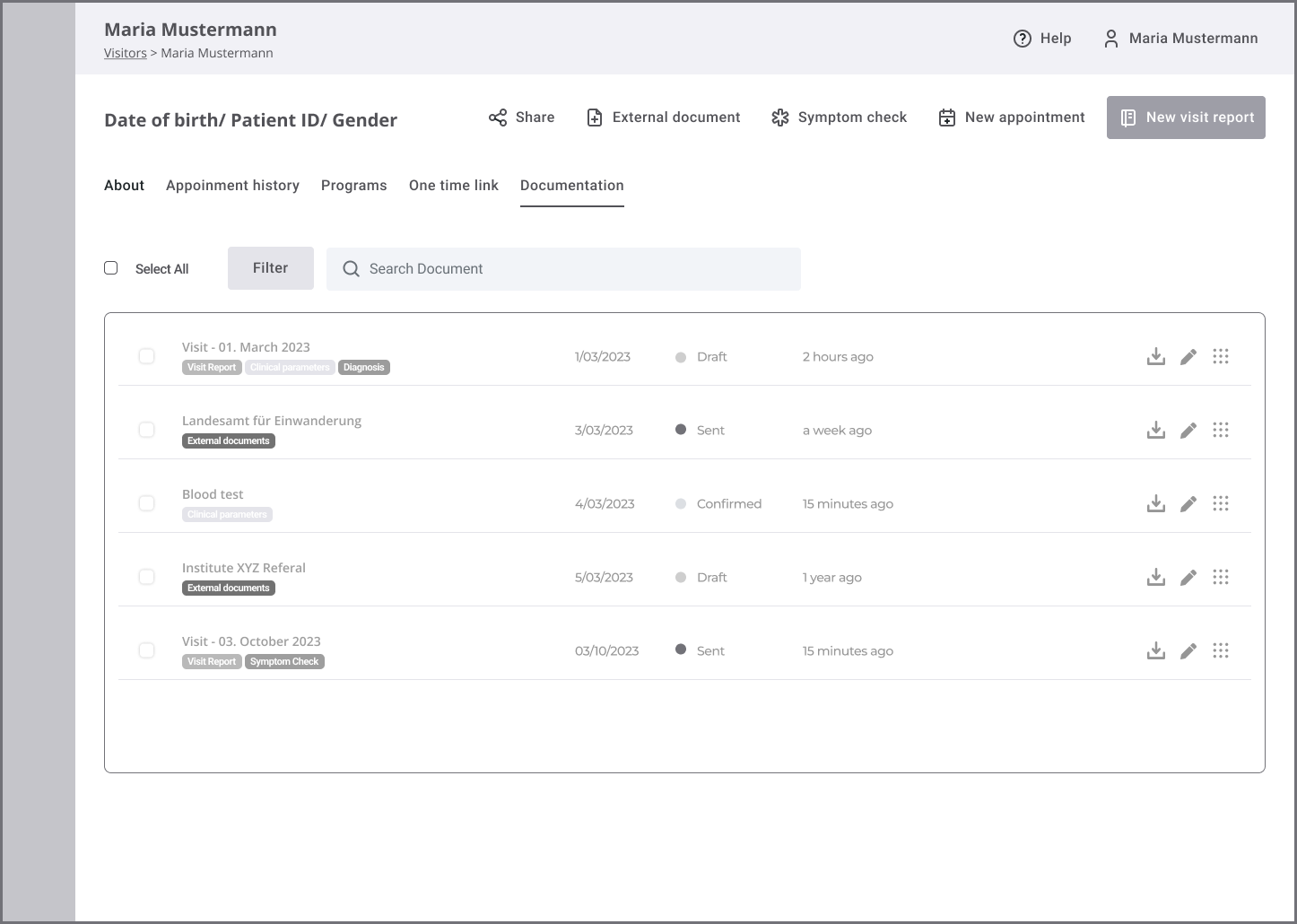Viewport: 1297px width, 924px height.
Task: Click the Share label
Action: (535, 118)
